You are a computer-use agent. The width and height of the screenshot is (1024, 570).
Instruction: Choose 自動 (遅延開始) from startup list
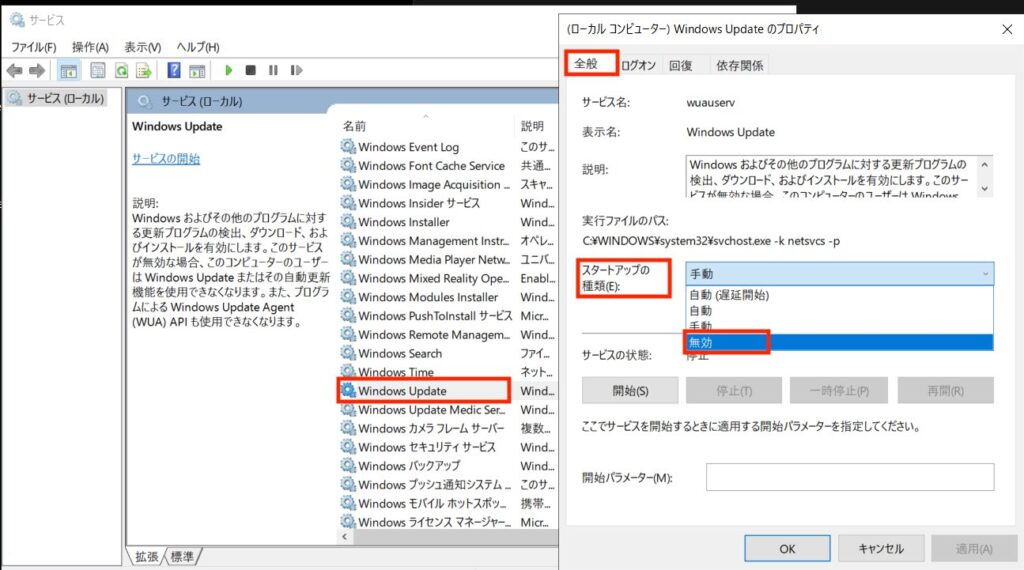click(839, 295)
